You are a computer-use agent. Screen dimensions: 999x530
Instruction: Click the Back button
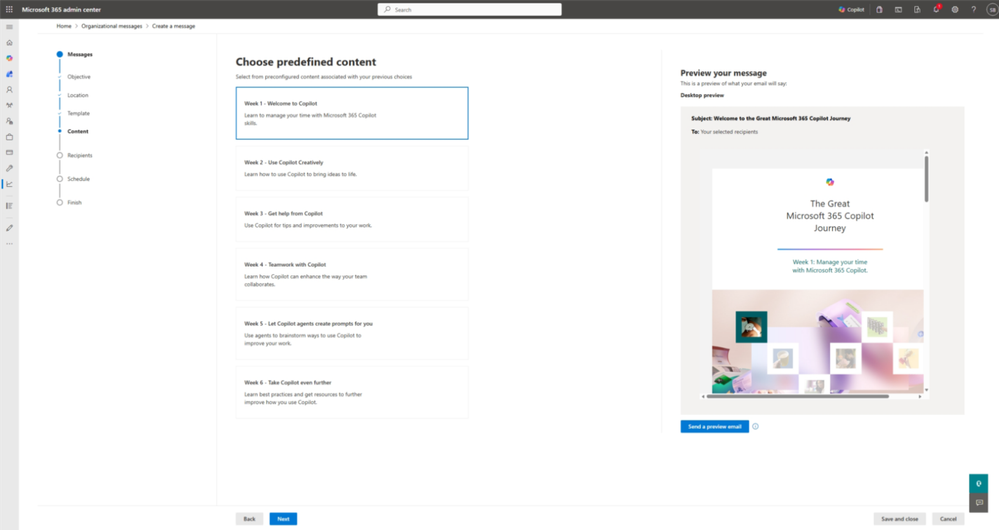pyautogui.click(x=249, y=519)
